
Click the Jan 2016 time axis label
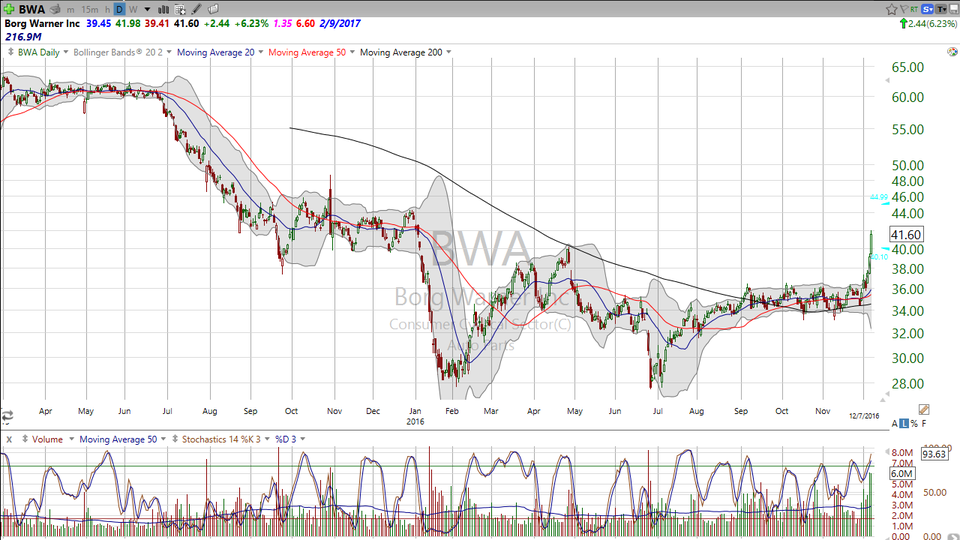[x=415, y=416]
